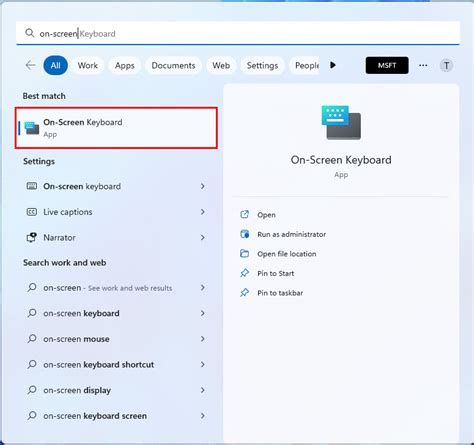
Task: Click the Narrator icon
Action: click(x=32, y=237)
